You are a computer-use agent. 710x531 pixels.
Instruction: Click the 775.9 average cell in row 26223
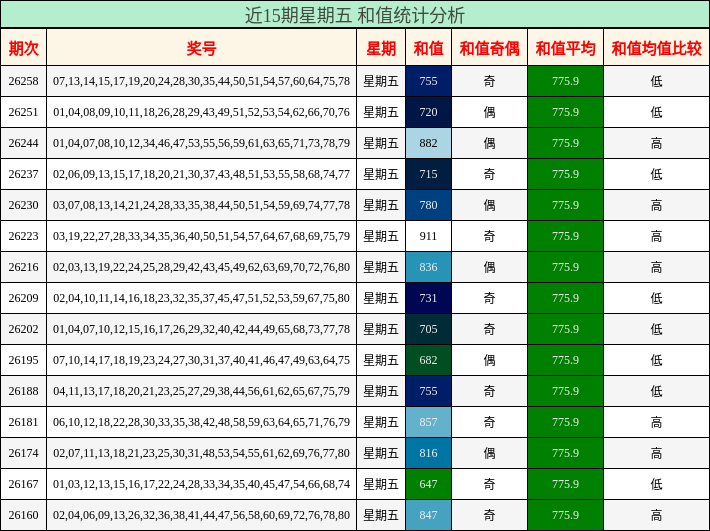(x=566, y=236)
